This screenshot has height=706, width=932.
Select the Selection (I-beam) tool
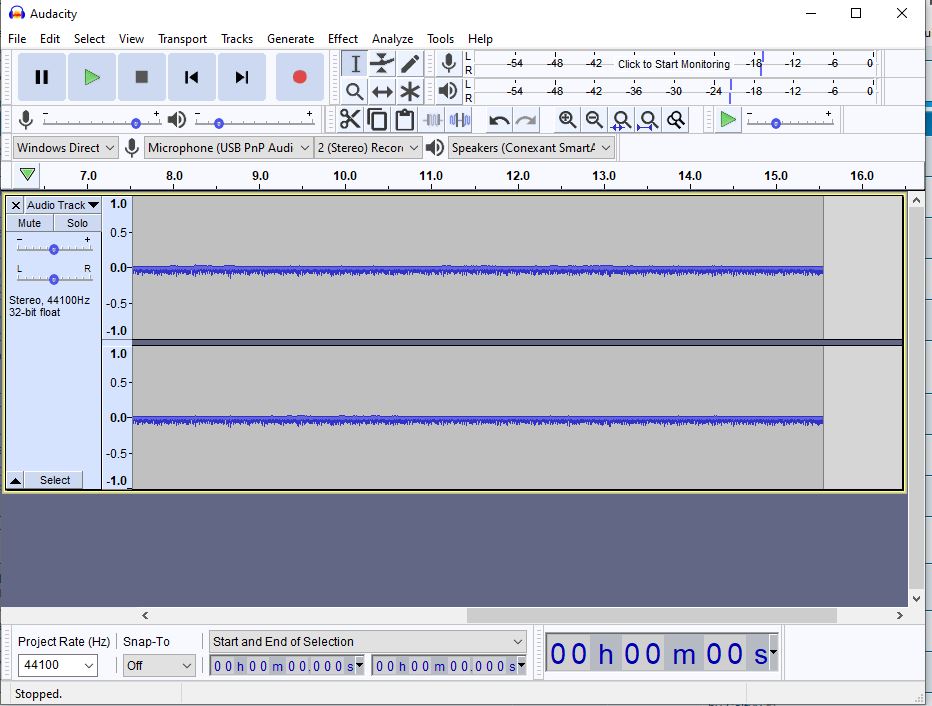(355, 64)
